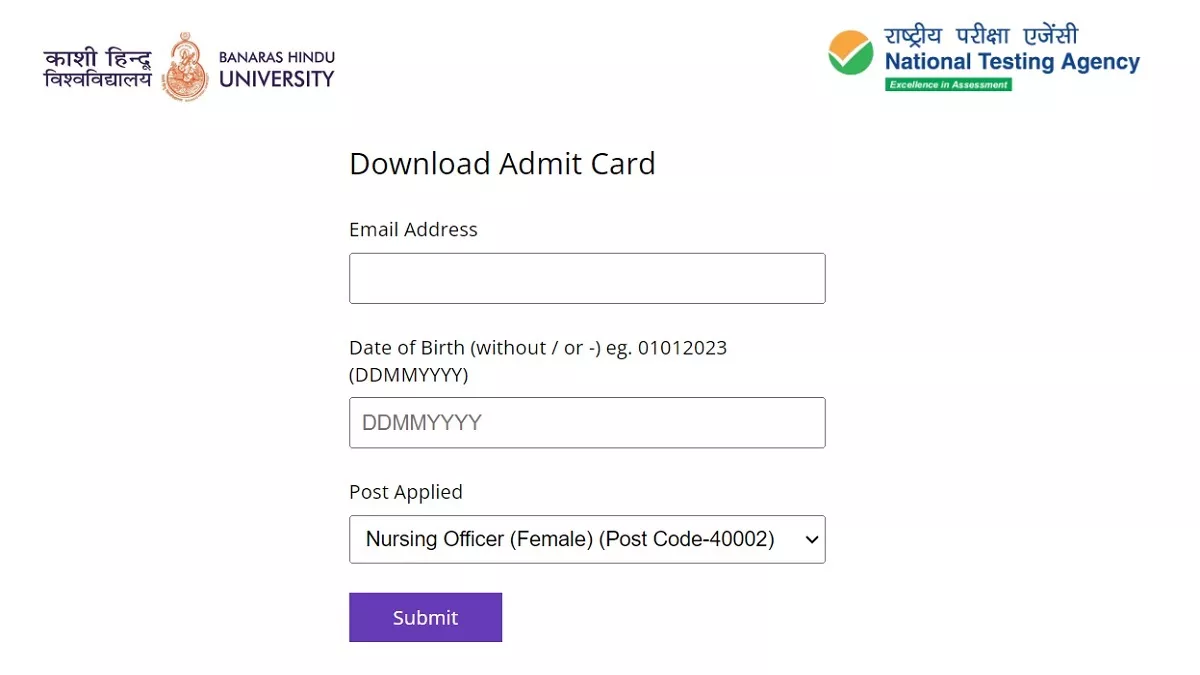Click the (DDMMYYYY) format hint under label
Image resolution: width=1200 pixels, height=675 pixels.
(408, 375)
